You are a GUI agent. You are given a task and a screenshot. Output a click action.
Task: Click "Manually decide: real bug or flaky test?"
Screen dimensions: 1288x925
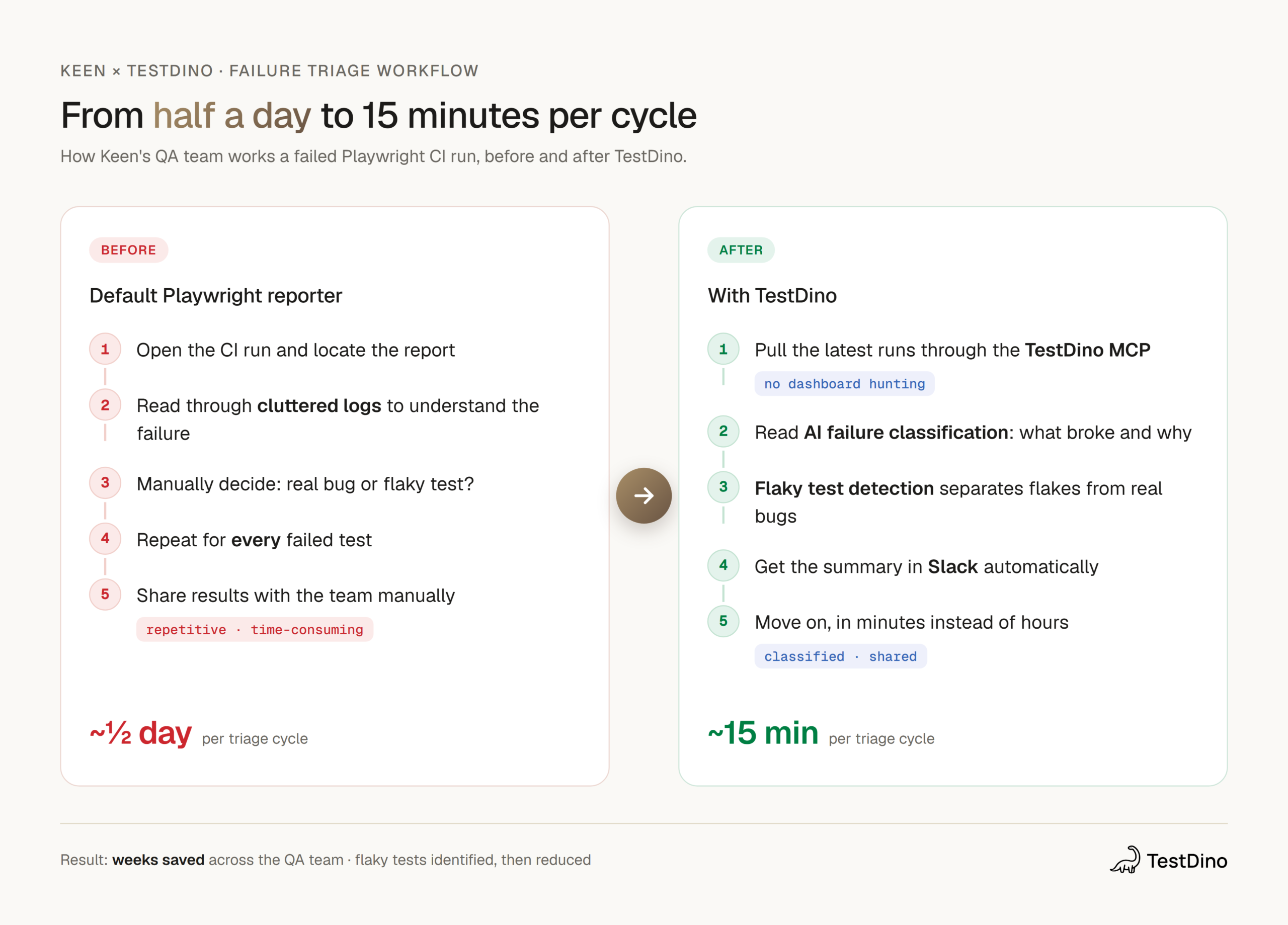point(305,484)
